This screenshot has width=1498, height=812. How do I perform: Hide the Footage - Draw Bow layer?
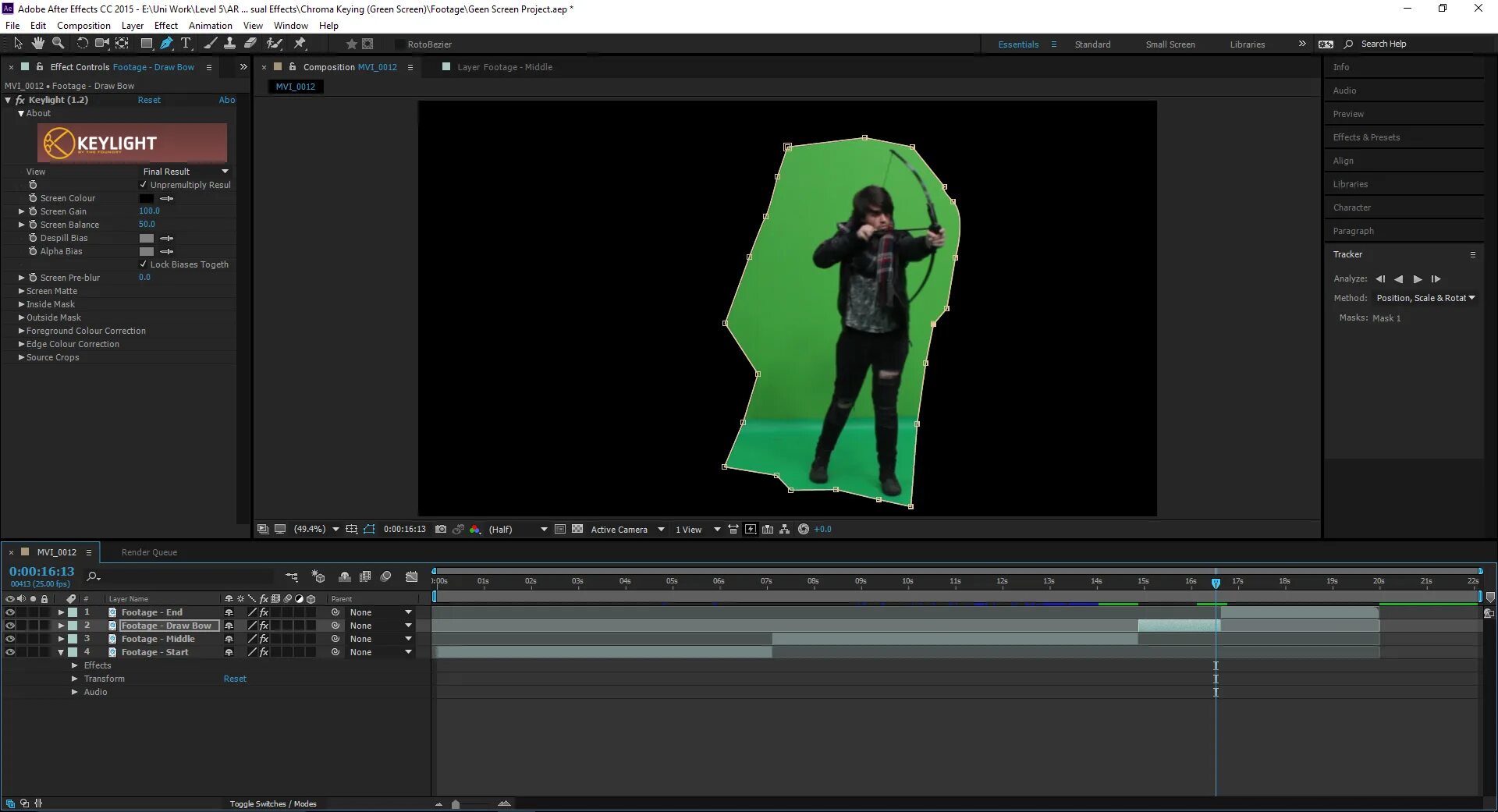[10, 626]
